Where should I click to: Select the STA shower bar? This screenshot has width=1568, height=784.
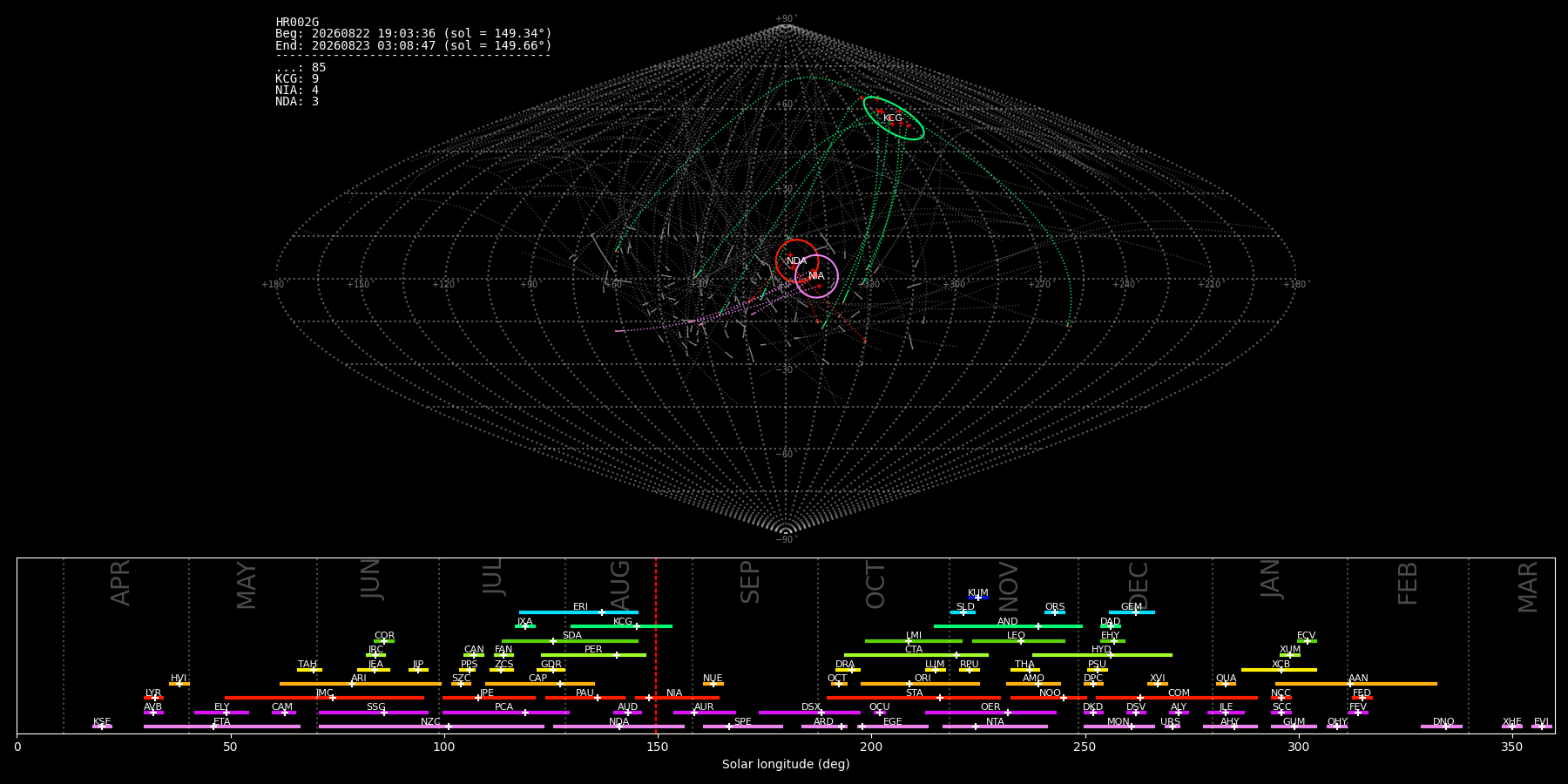click(914, 698)
